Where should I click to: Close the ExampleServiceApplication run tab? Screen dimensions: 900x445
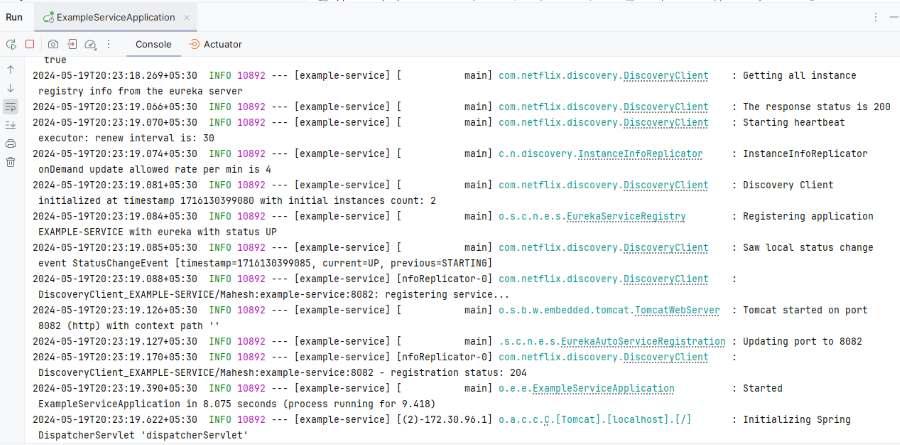coord(187,17)
